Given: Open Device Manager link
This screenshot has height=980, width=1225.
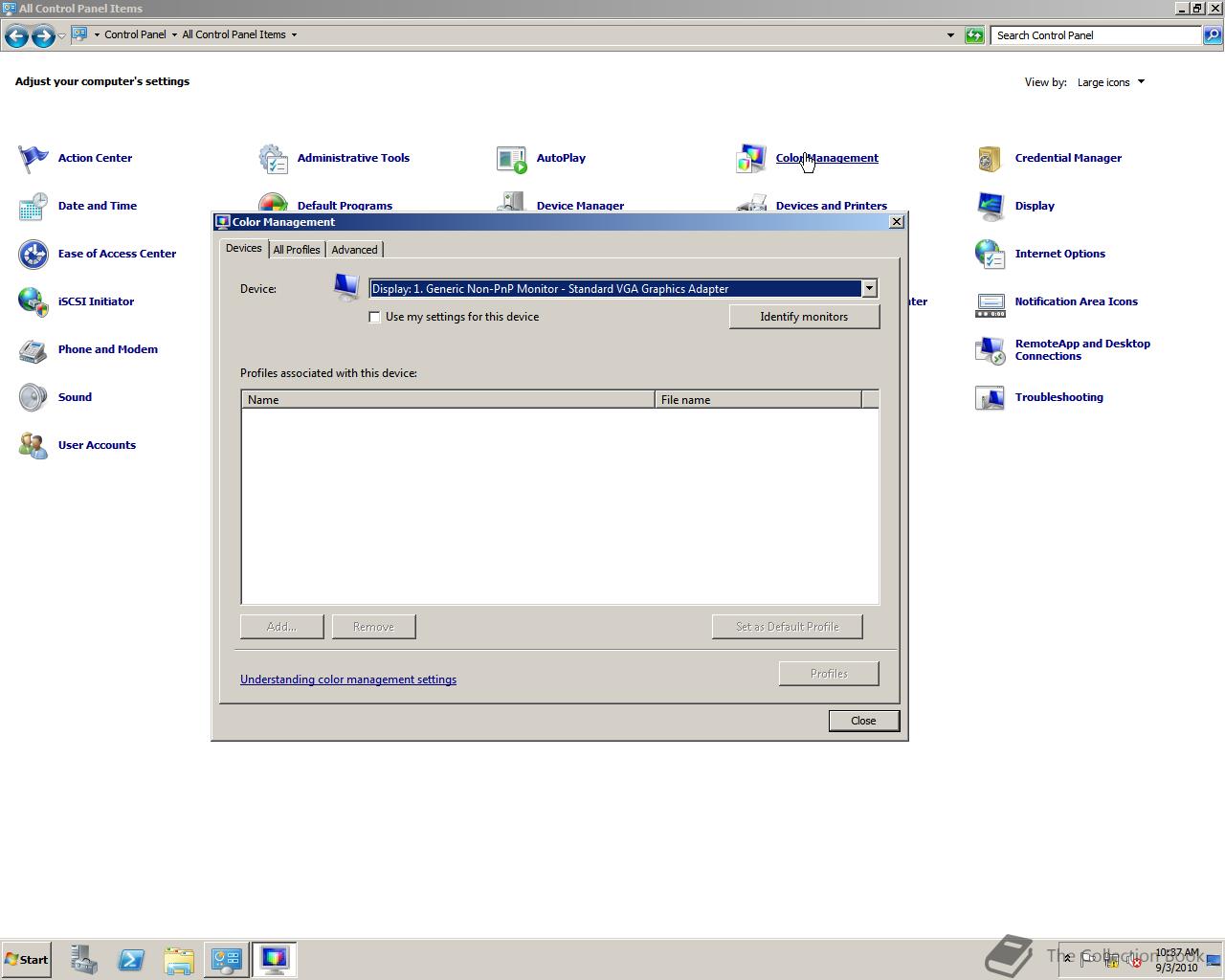Looking at the screenshot, I should [x=580, y=206].
